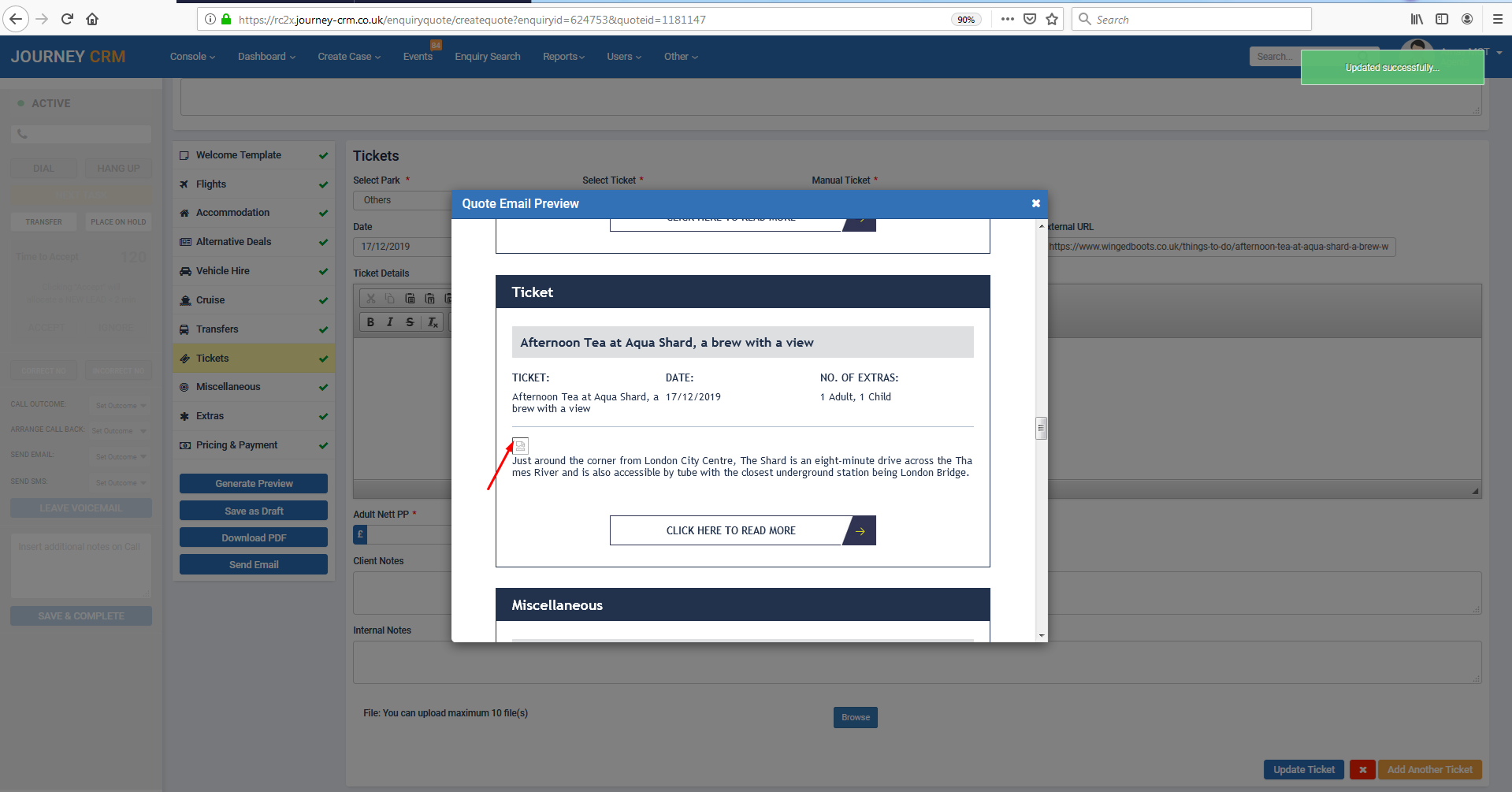Open the browser home page
This screenshot has height=792, width=1512.
(92, 19)
